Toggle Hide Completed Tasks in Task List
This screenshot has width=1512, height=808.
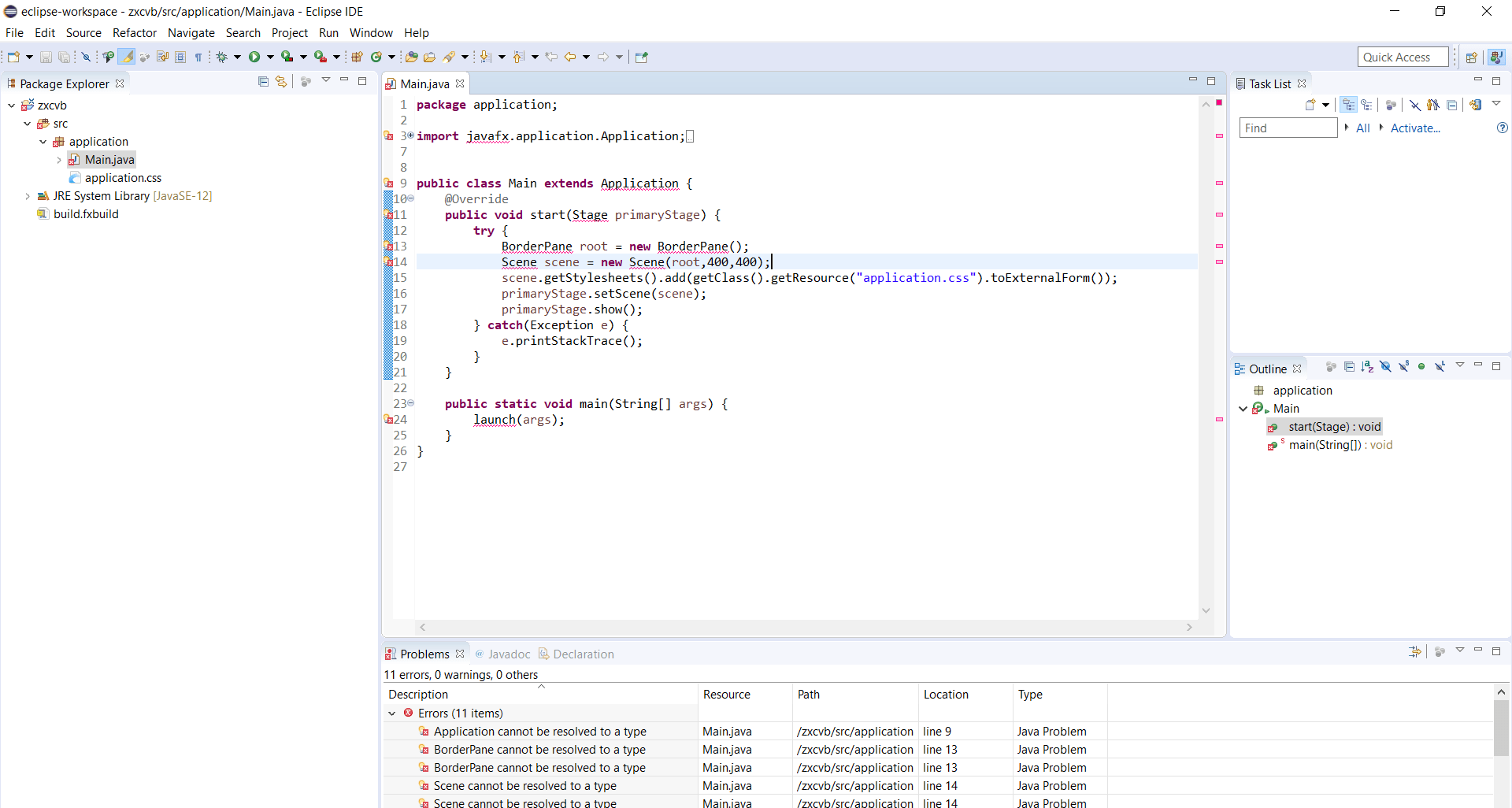coord(1415,105)
